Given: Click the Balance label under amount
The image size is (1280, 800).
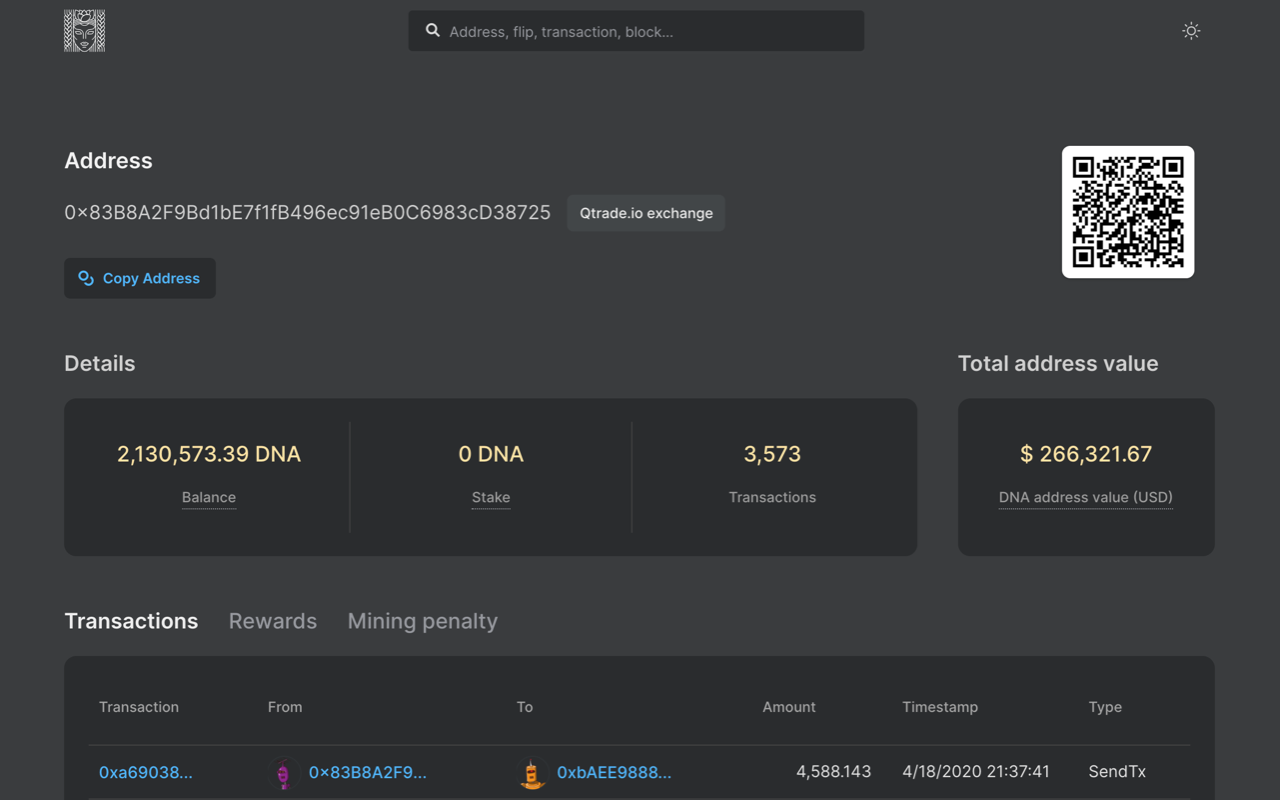Looking at the screenshot, I should coord(209,497).
